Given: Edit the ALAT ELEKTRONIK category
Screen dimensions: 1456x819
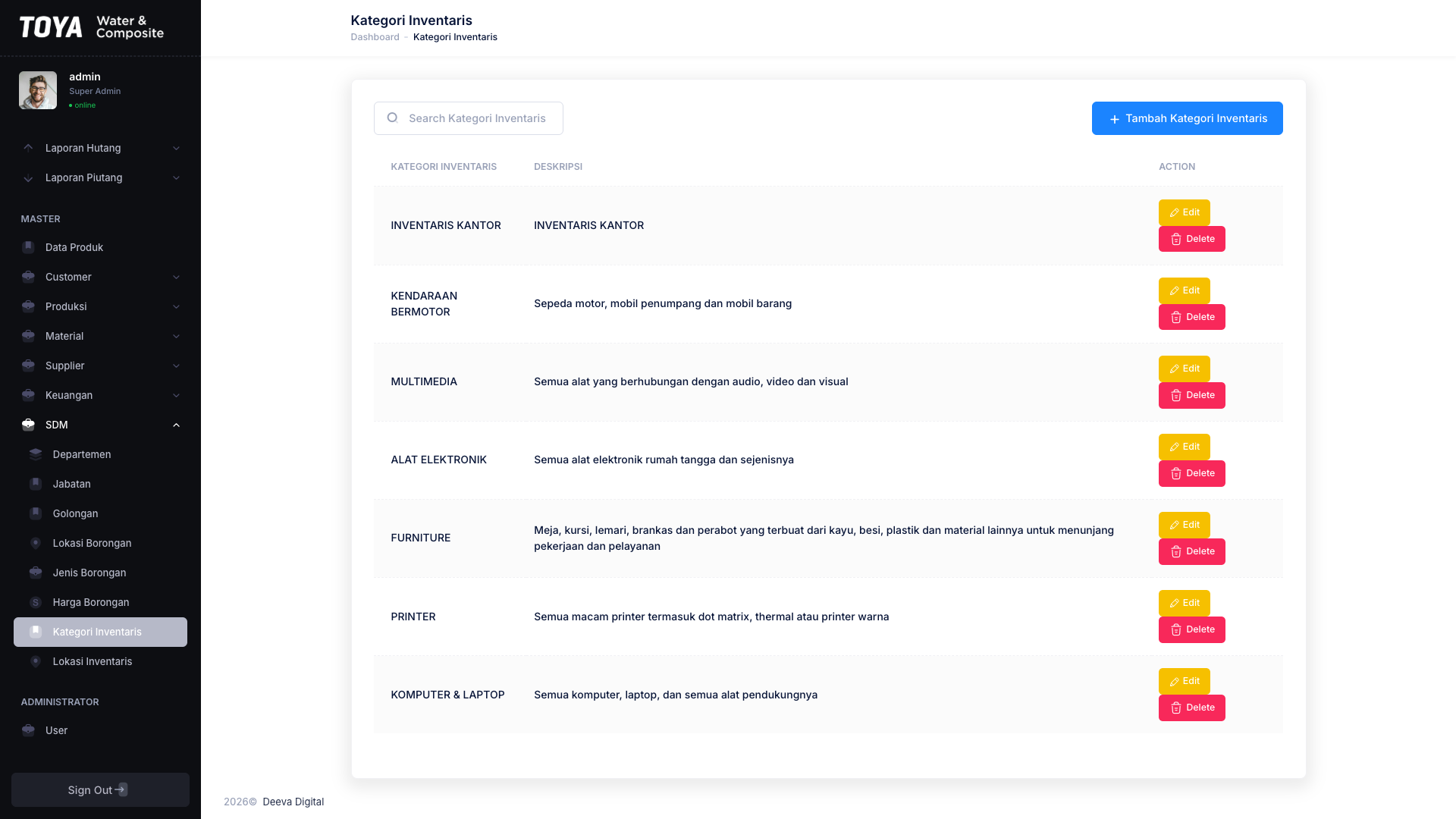Looking at the screenshot, I should 1184,447.
